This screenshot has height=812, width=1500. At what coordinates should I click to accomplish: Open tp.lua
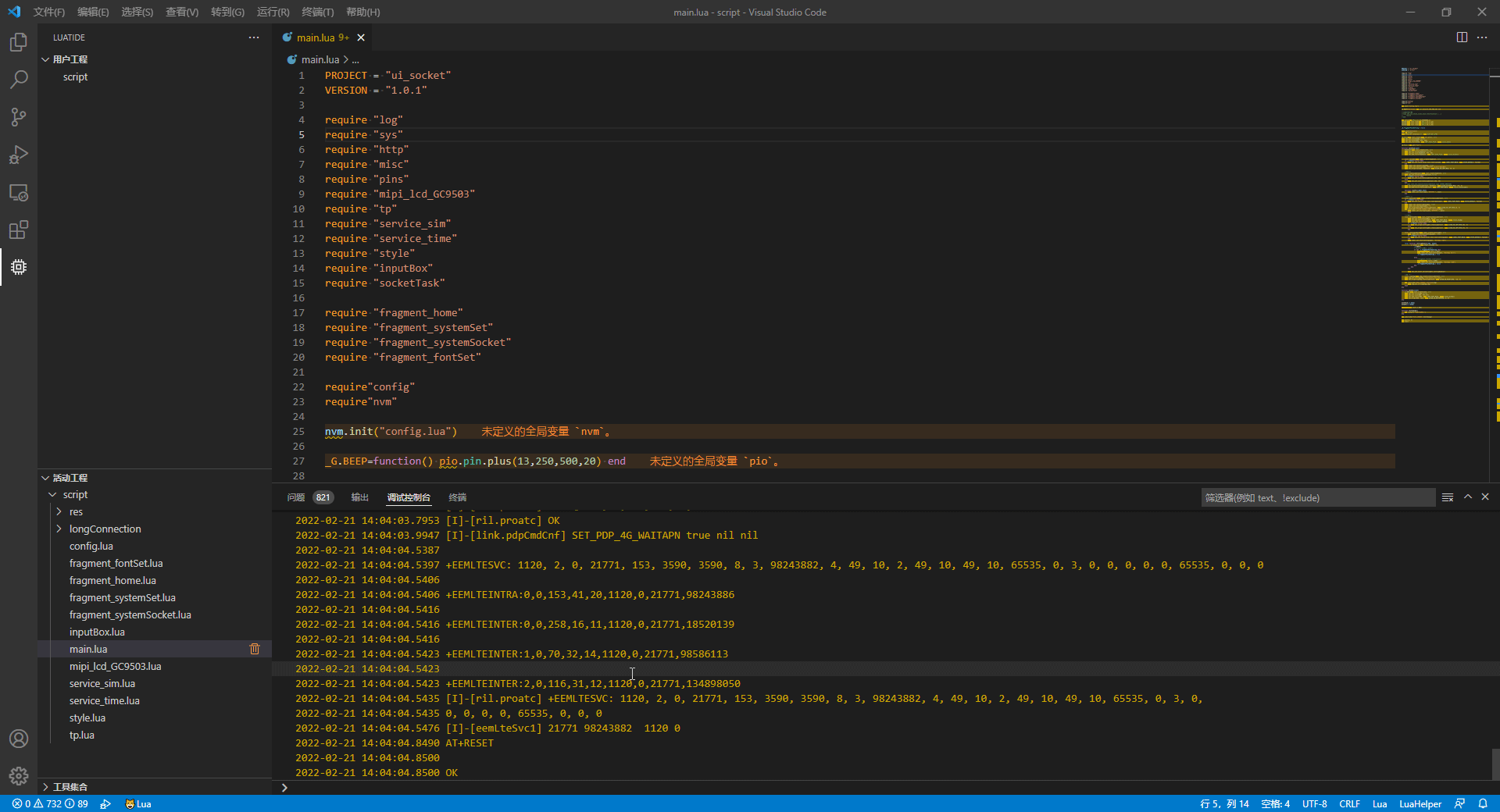[x=82, y=735]
